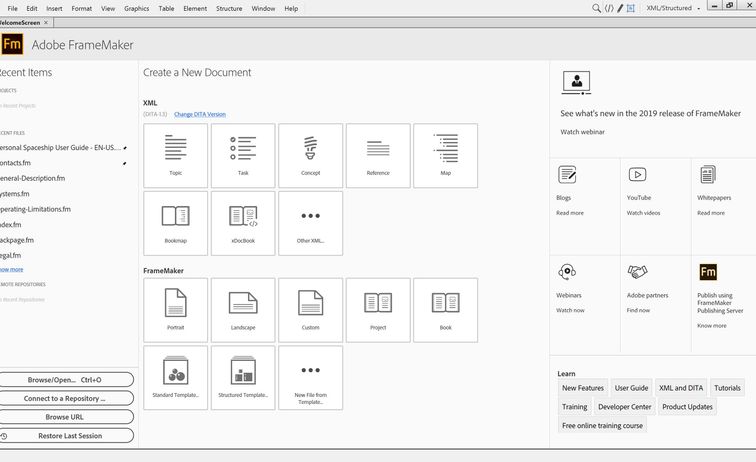
Task: Click the pencil author view icon
Action: coord(620,8)
